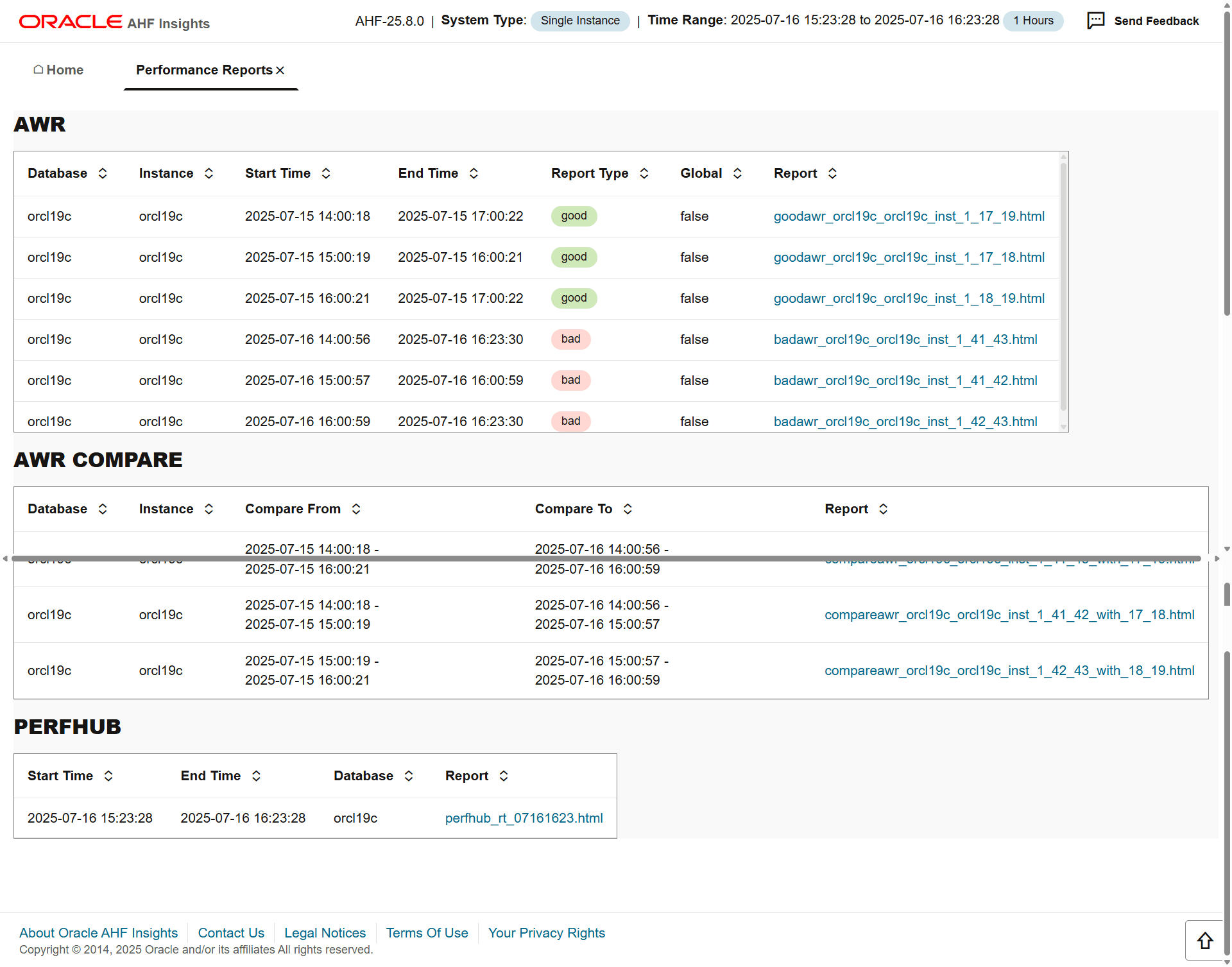
Task: Sort AWR Compare by Compare To
Action: [628, 509]
